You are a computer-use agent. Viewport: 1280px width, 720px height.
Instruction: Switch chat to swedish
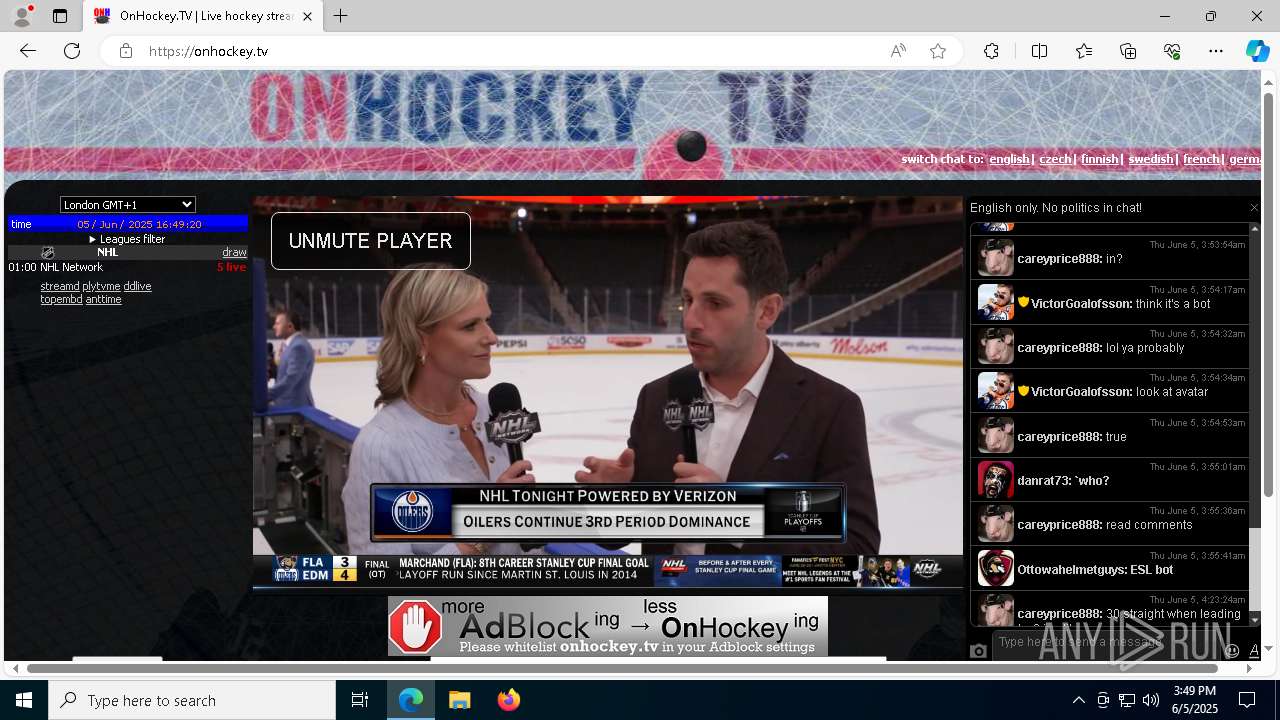click(1150, 159)
